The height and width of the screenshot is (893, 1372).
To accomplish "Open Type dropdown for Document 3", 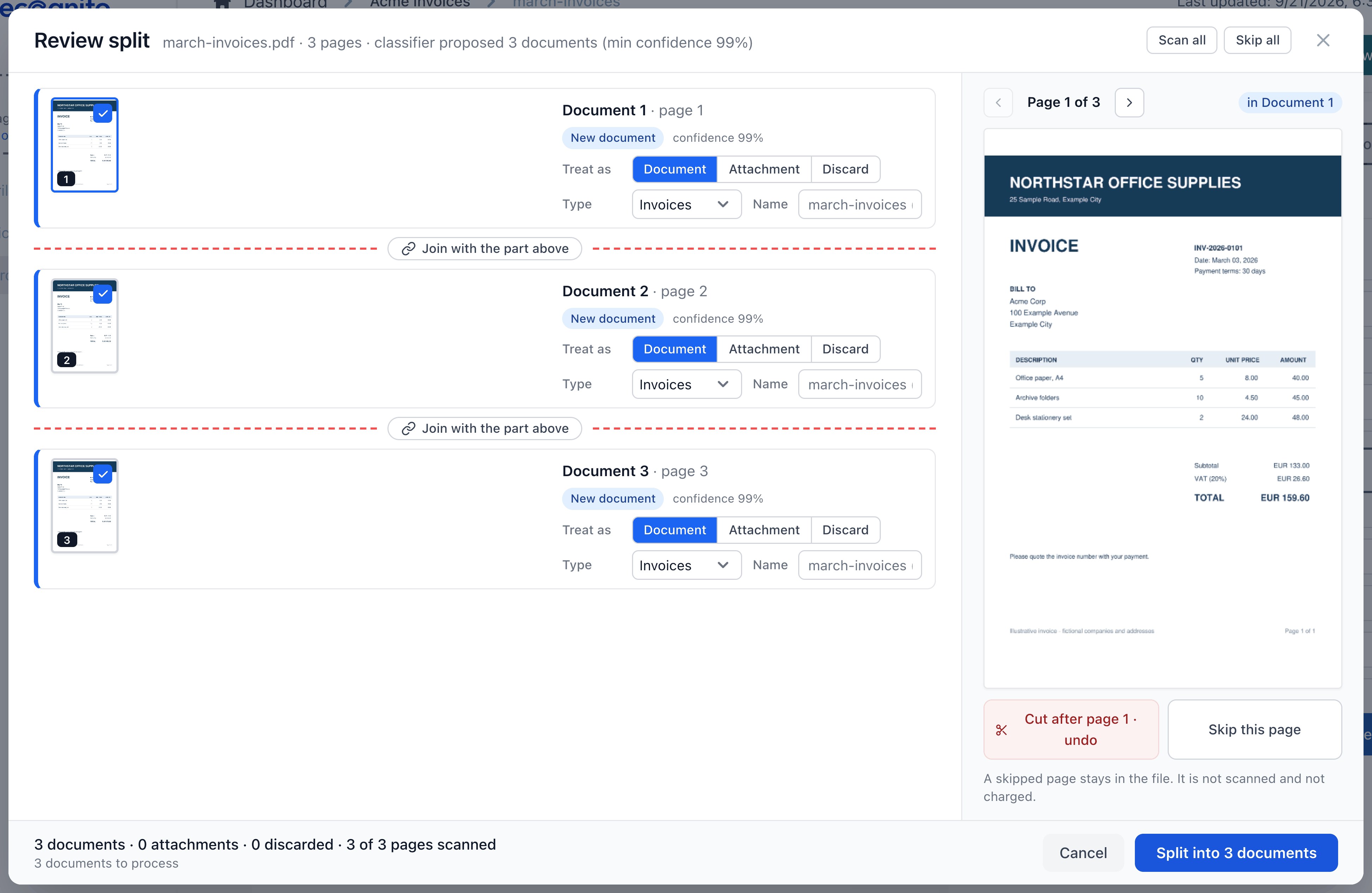I will (687, 565).
